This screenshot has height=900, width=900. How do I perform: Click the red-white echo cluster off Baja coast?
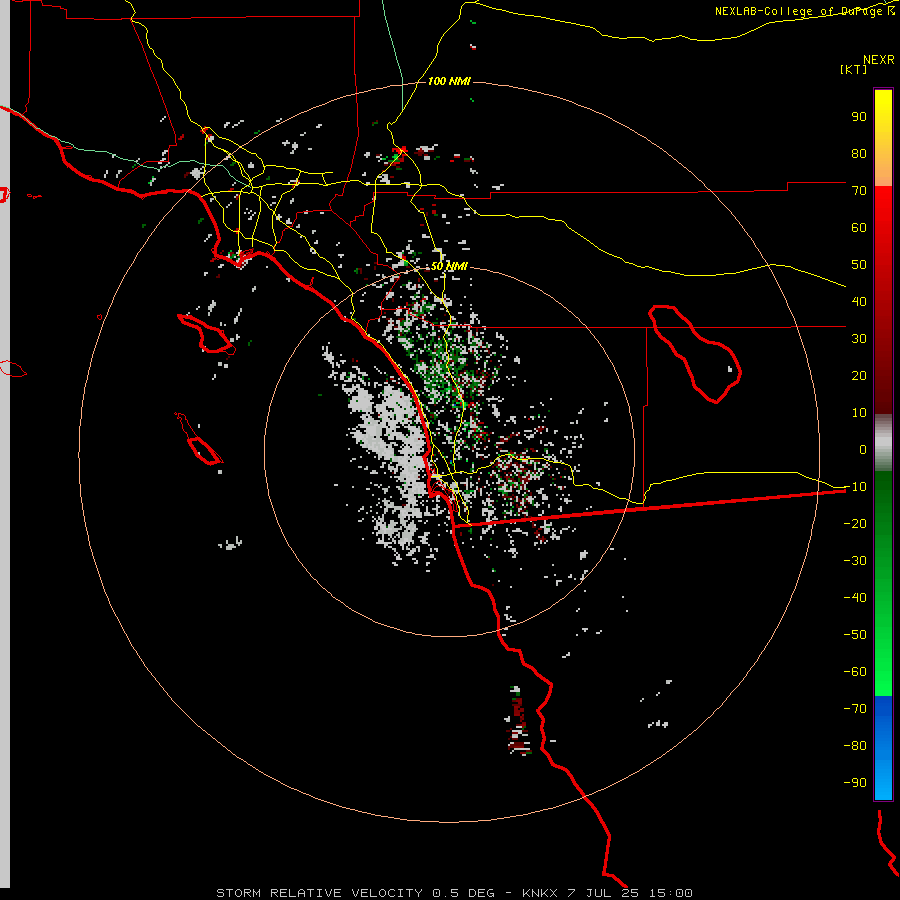[x=518, y=721]
